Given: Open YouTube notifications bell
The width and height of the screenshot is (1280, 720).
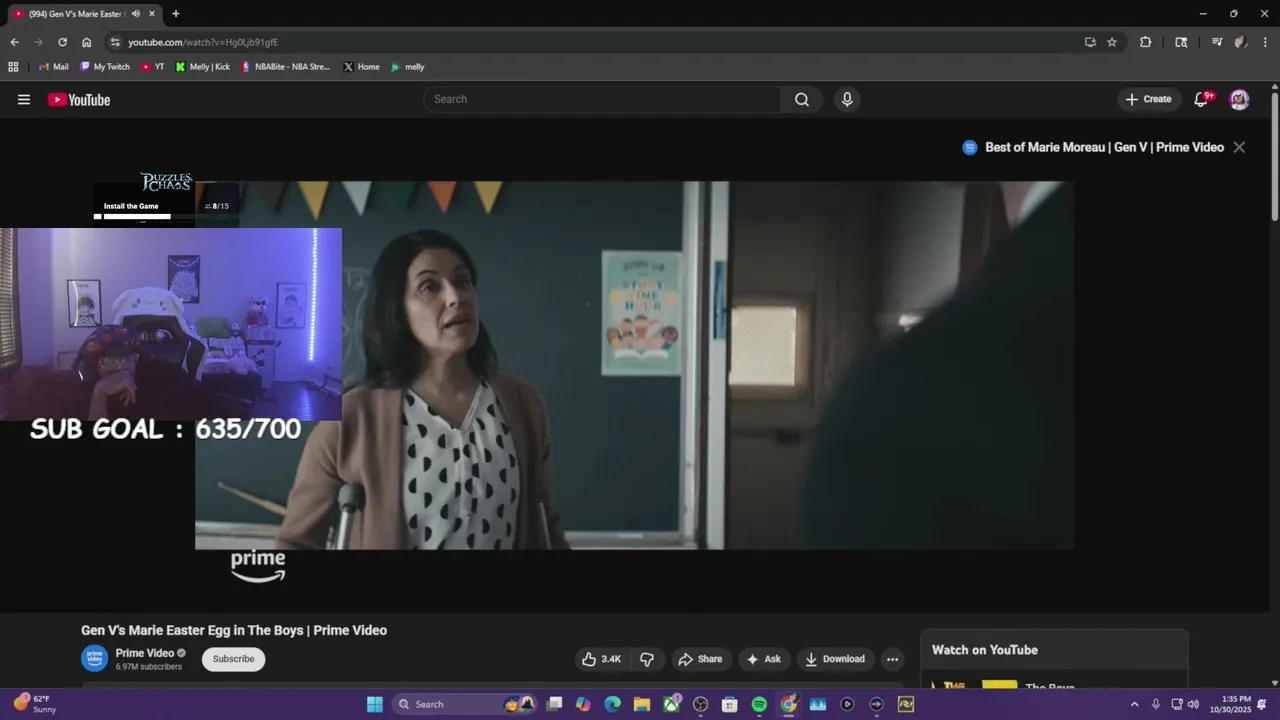Looking at the screenshot, I should pos(1202,99).
